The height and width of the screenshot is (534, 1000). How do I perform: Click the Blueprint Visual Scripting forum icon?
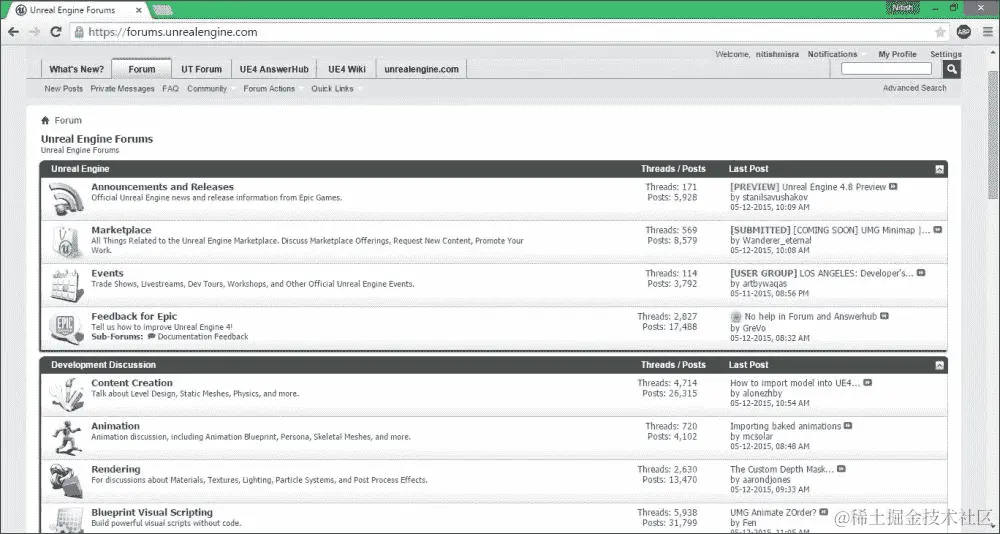pos(66,520)
